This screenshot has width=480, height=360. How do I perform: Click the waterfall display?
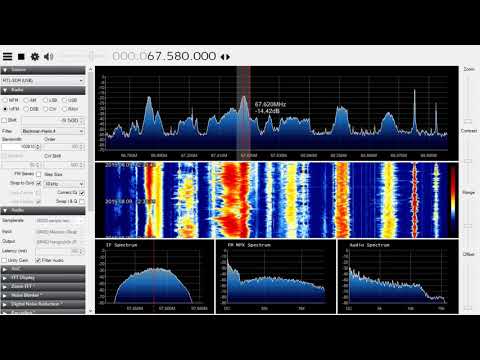click(x=277, y=200)
